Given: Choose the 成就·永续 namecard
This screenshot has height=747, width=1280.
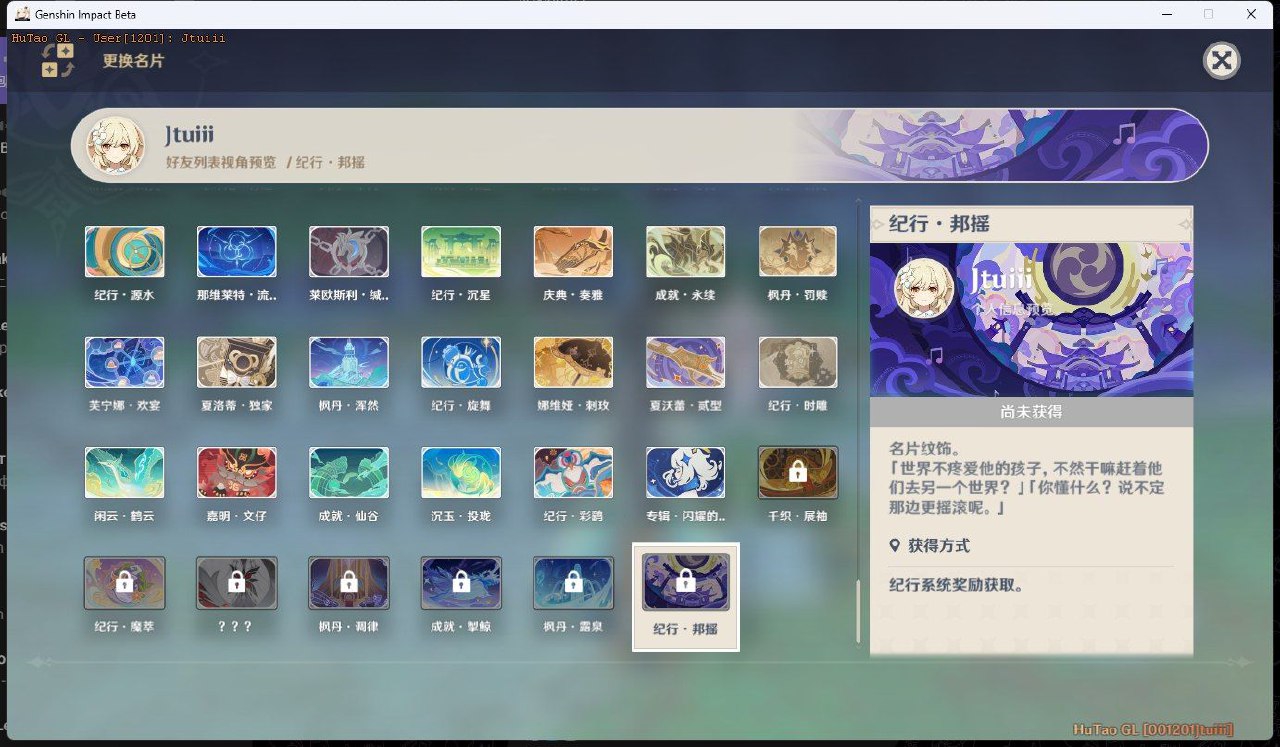Looking at the screenshot, I should pos(685,252).
